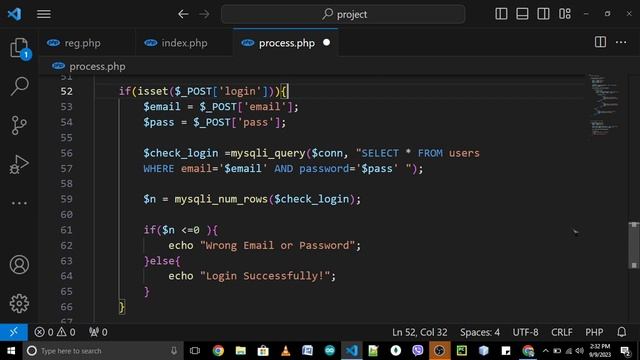Image resolution: width=640 pixels, height=360 pixels.
Task: Open Source Control view
Action: point(19,125)
